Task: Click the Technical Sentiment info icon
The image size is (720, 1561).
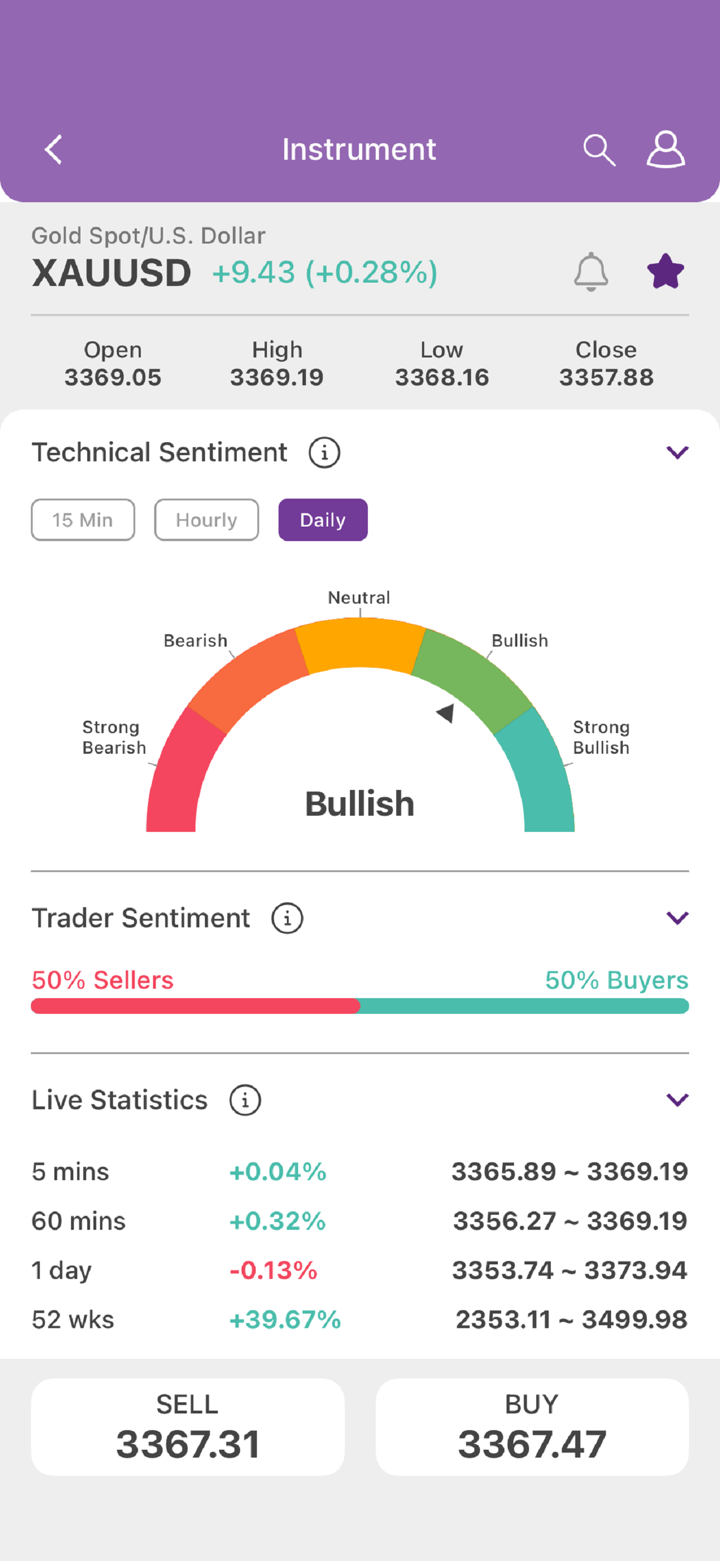Action: click(x=324, y=453)
